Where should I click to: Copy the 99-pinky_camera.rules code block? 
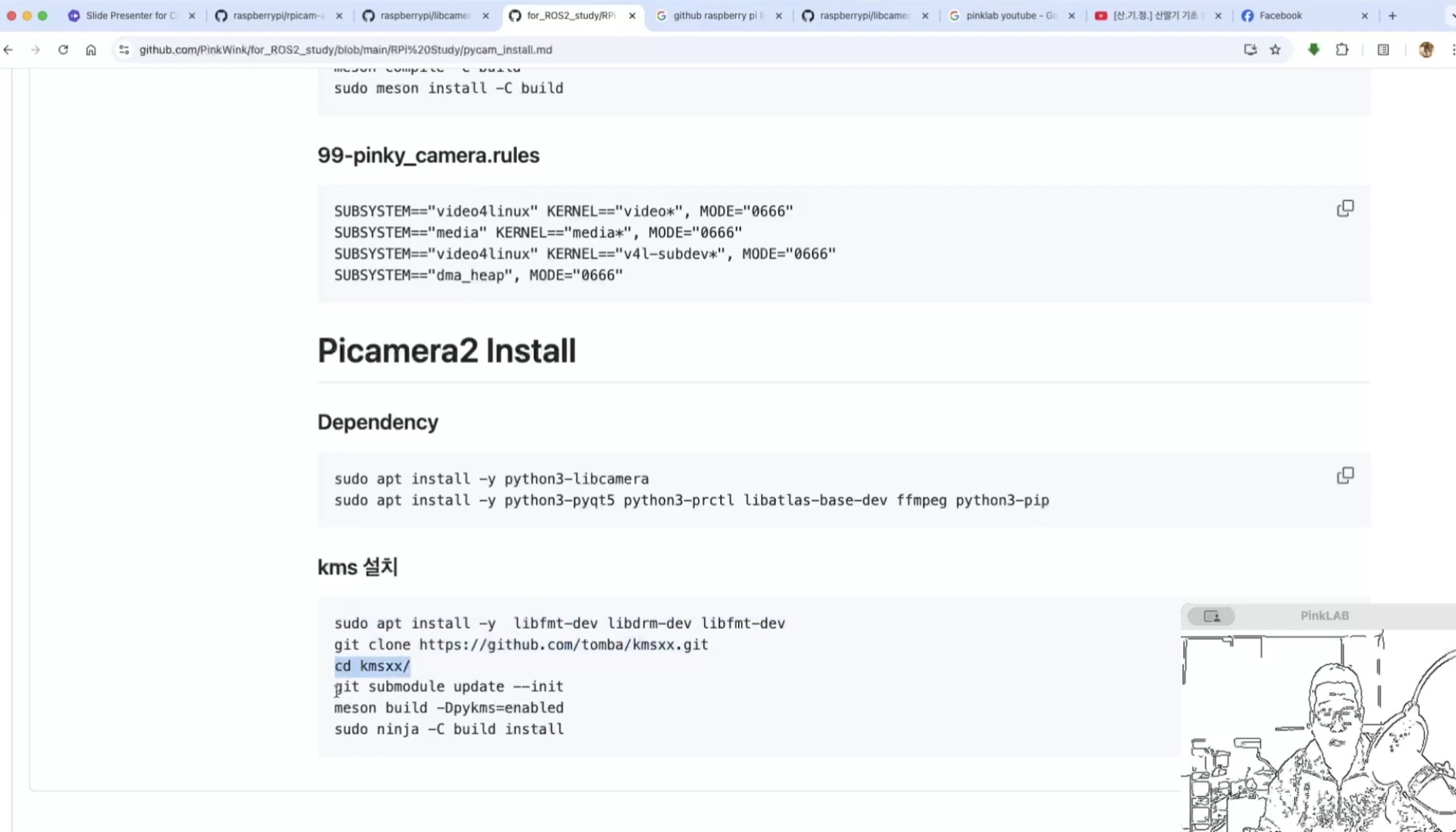1345,209
